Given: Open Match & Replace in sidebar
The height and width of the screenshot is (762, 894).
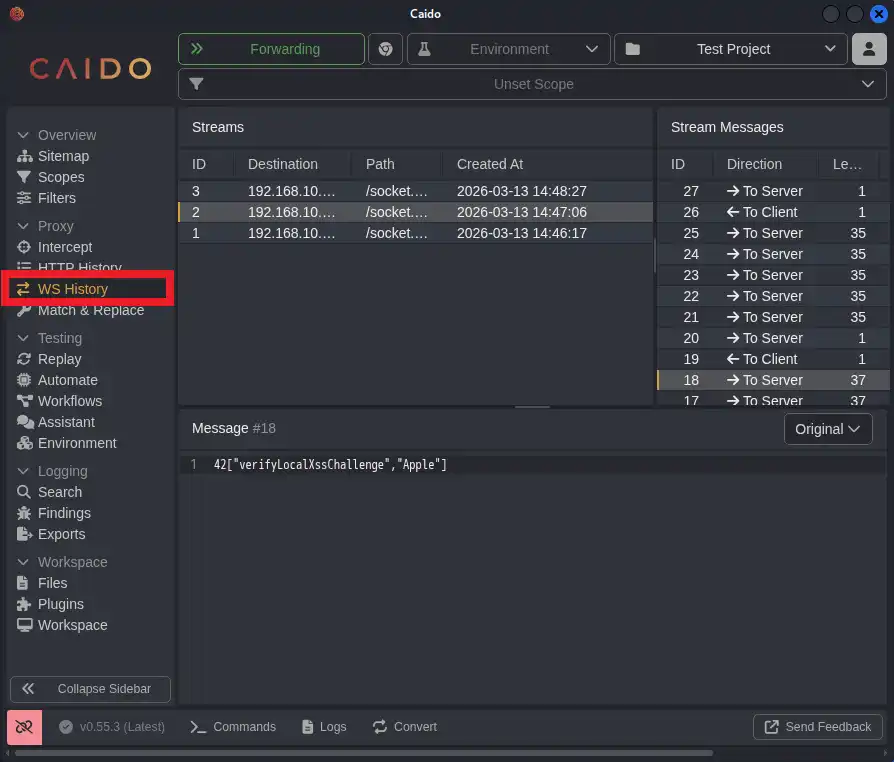Looking at the screenshot, I should point(90,310).
